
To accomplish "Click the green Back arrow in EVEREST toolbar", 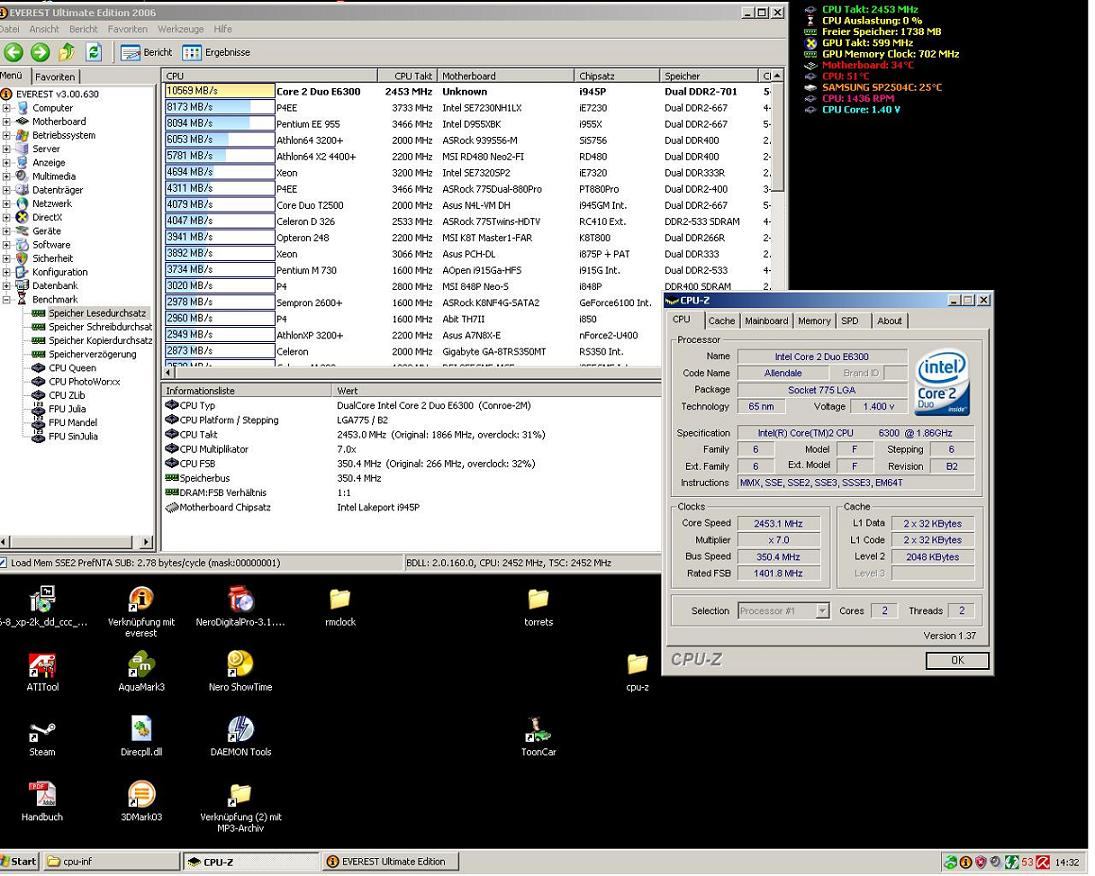I will 13,52.
